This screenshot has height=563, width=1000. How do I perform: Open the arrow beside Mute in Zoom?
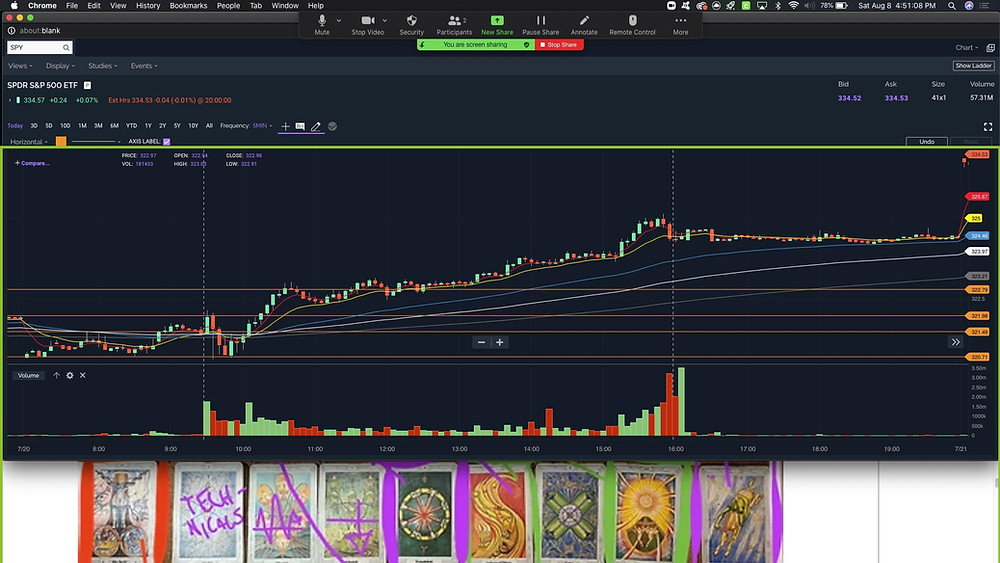(339, 20)
